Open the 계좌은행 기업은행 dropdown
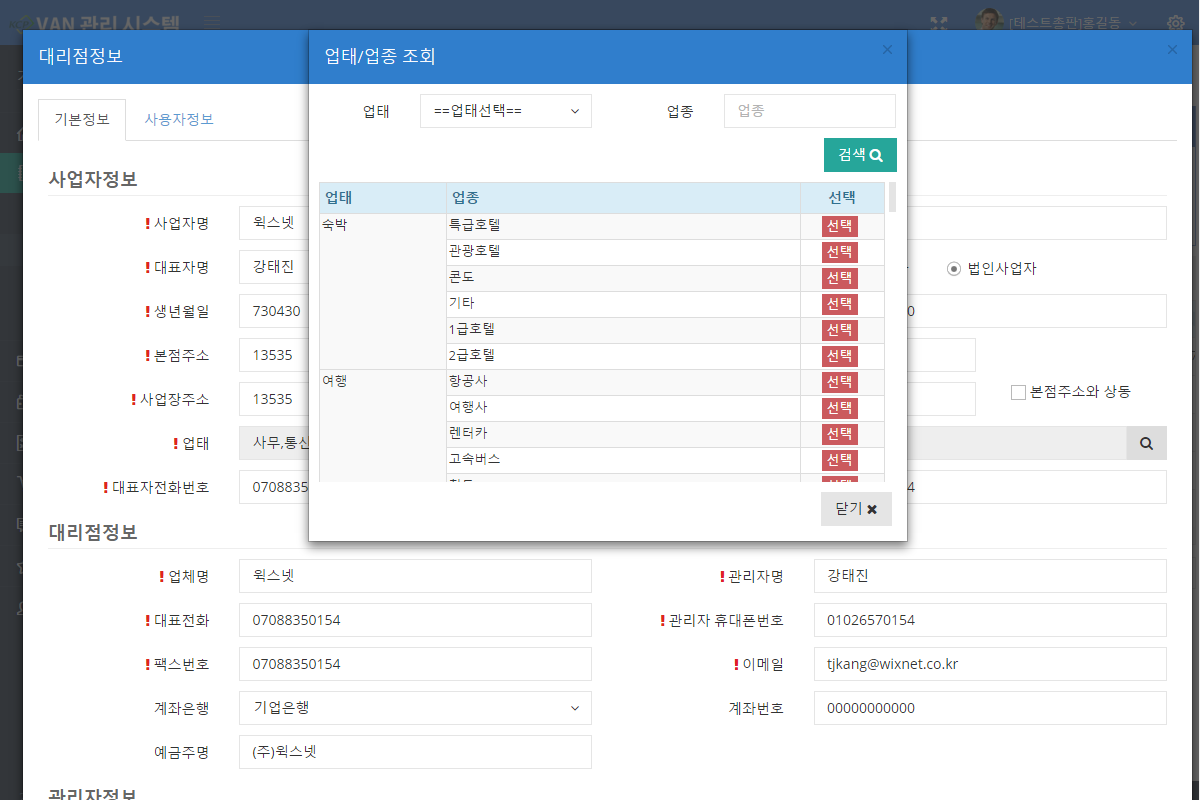 point(415,708)
